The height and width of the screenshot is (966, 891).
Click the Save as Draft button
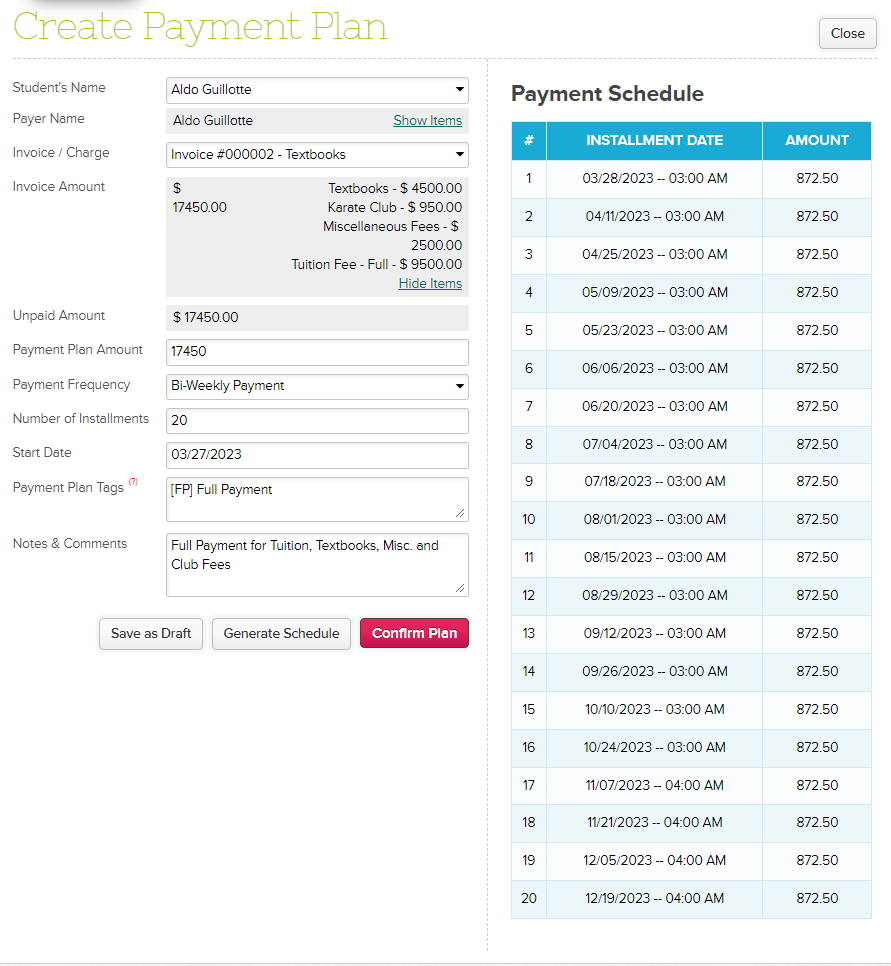click(150, 633)
